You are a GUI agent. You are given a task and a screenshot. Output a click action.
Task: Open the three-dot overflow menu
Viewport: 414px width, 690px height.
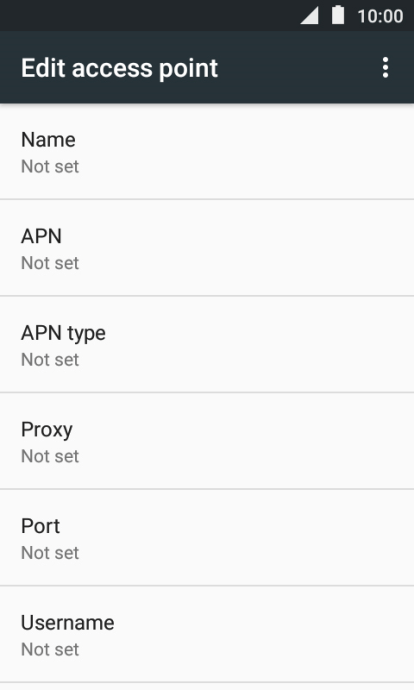pos(385,68)
